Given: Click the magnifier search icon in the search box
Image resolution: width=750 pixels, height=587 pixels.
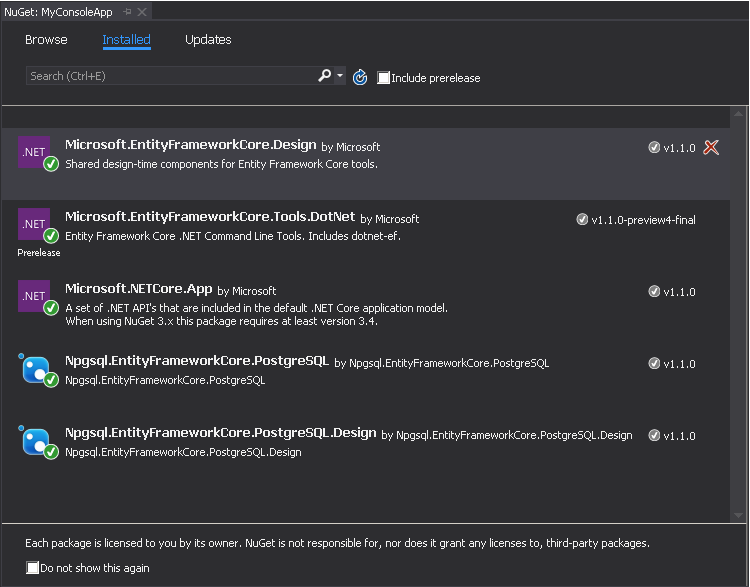Looking at the screenshot, I should (324, 76).
